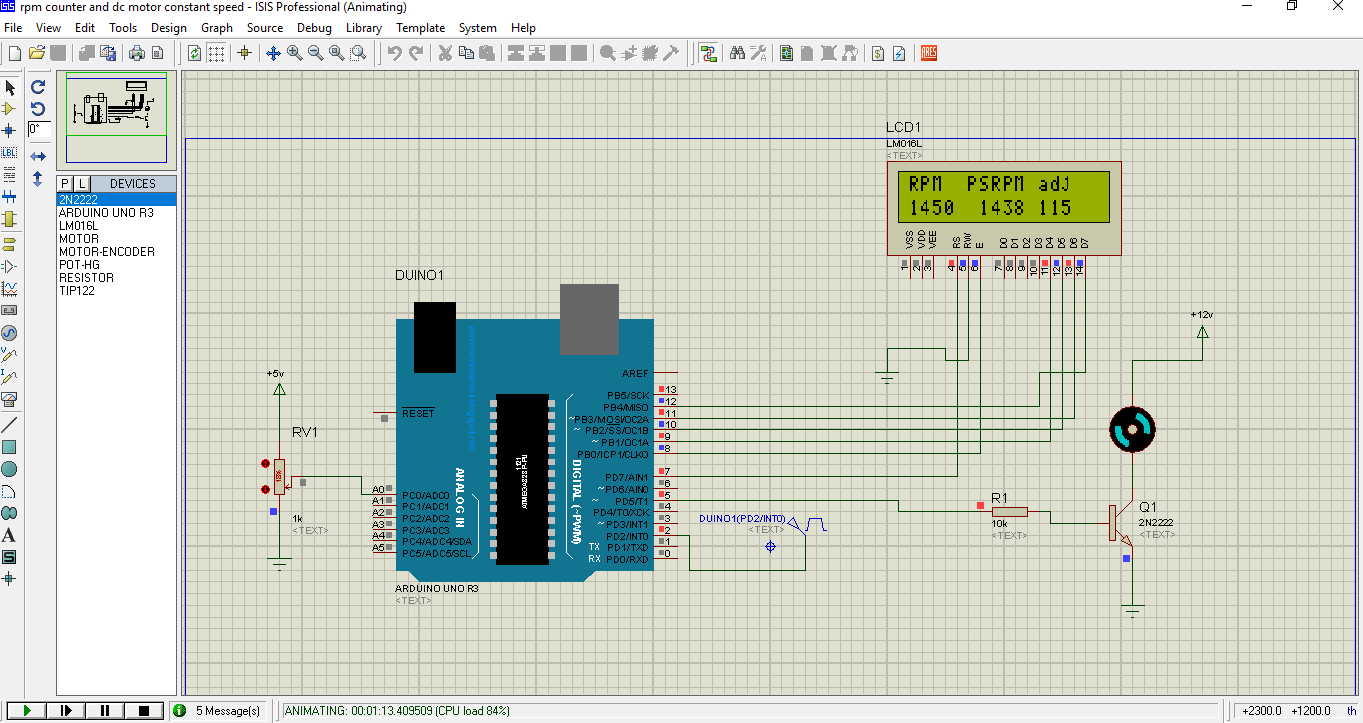Enable the origin snap marker

click(x=243, y=52)
